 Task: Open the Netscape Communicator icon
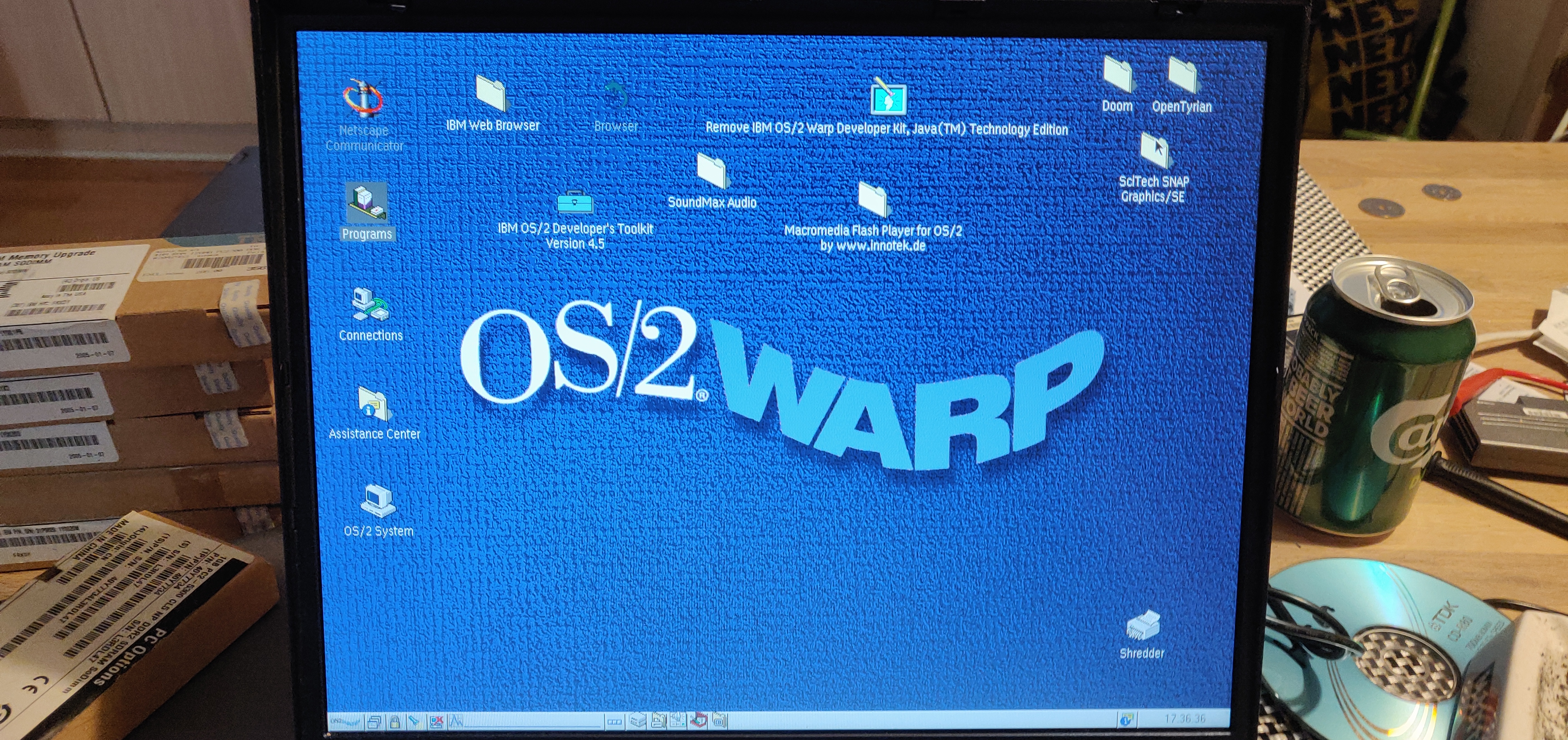pyautogui.click(x=363, y=99)
